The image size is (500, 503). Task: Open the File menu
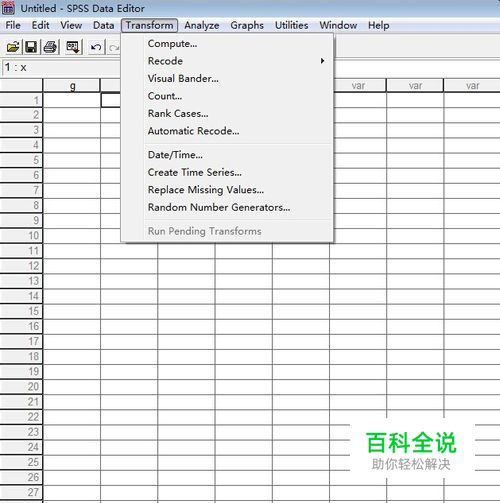13,25
